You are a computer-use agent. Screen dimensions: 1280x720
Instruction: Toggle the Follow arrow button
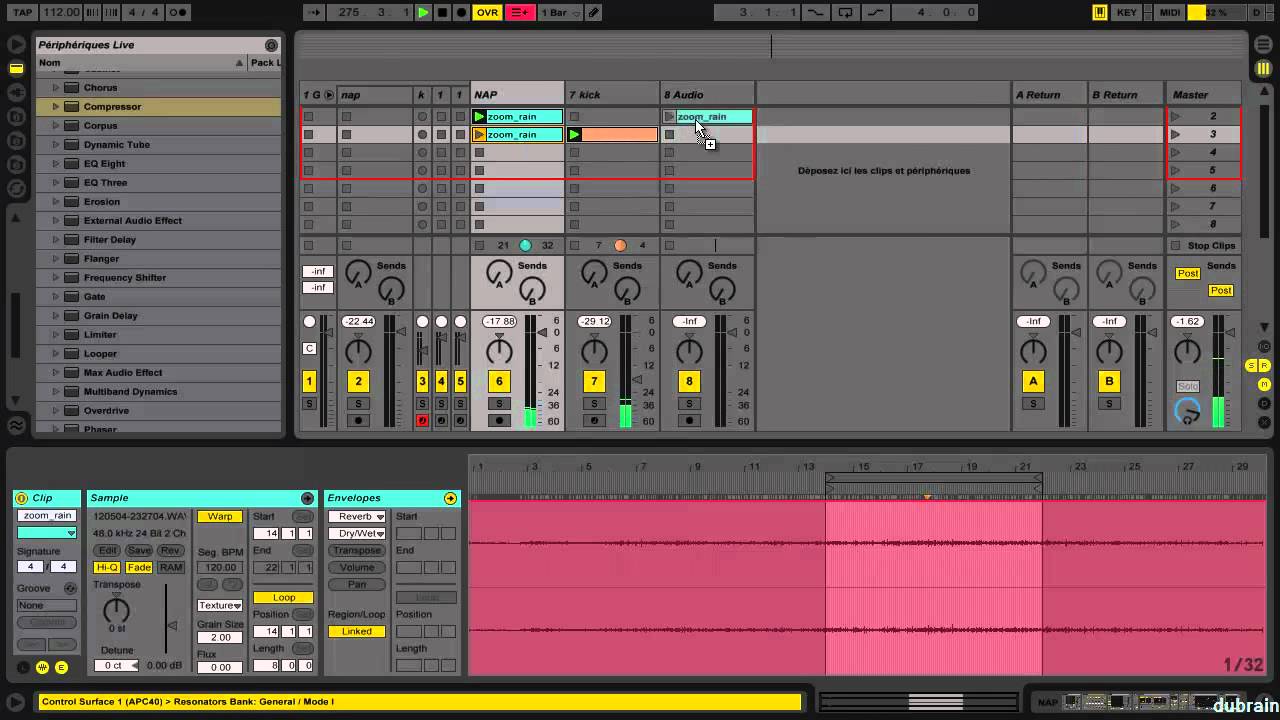[x=314, y=12]
